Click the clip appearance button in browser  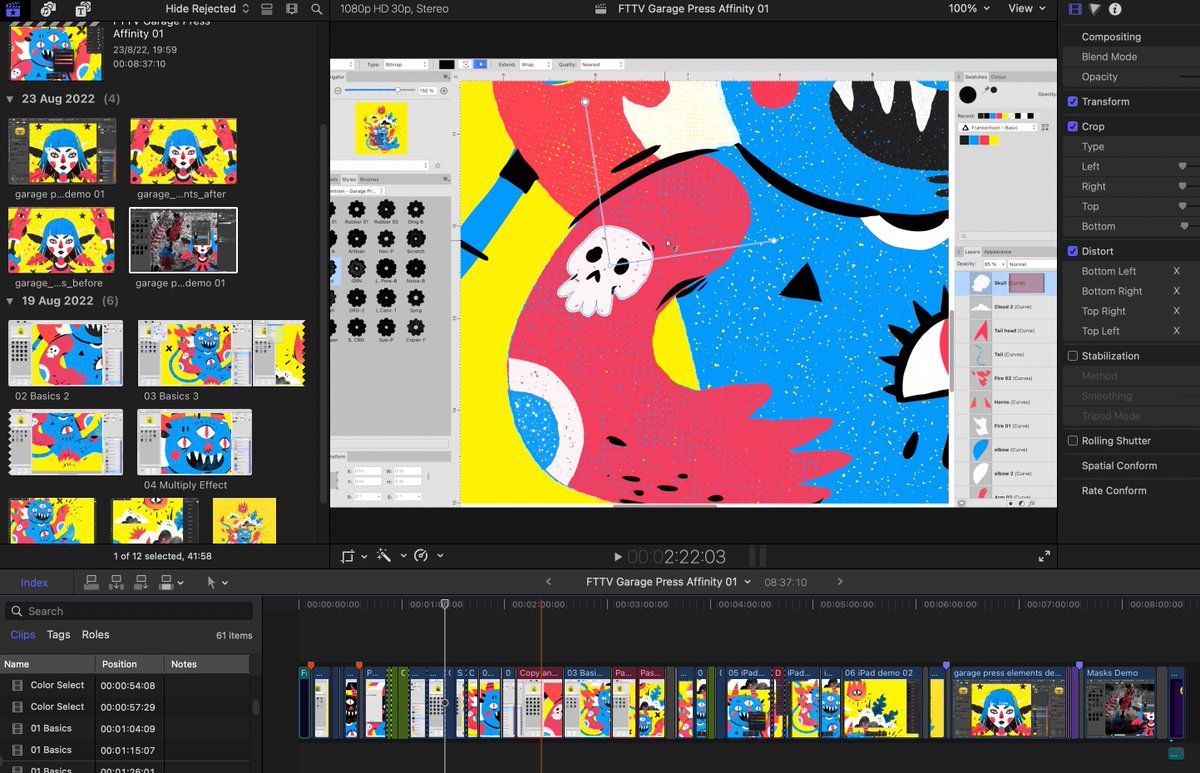point(266,8)
